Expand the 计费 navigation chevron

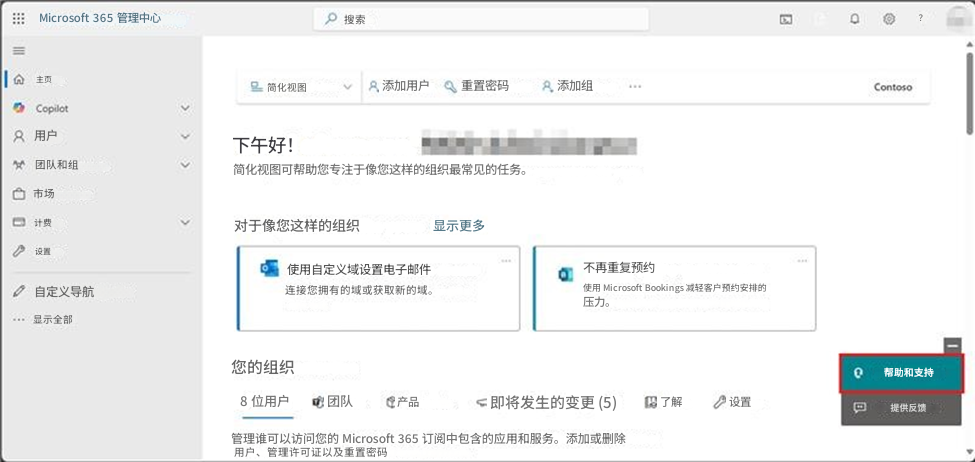pyautogui.click(x=185, y=222)
